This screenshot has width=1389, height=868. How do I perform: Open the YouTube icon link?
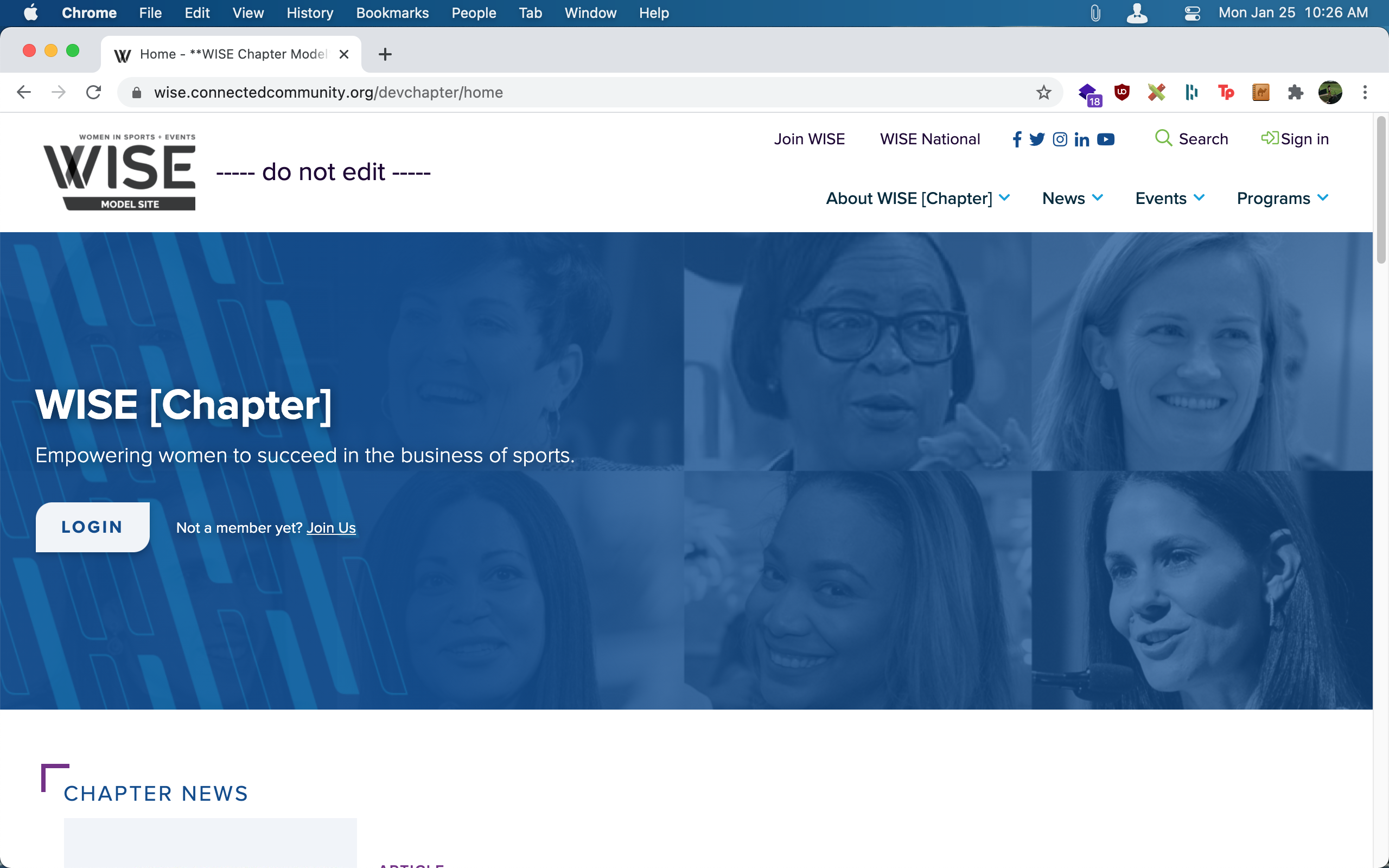click(x=1105, y=139)
